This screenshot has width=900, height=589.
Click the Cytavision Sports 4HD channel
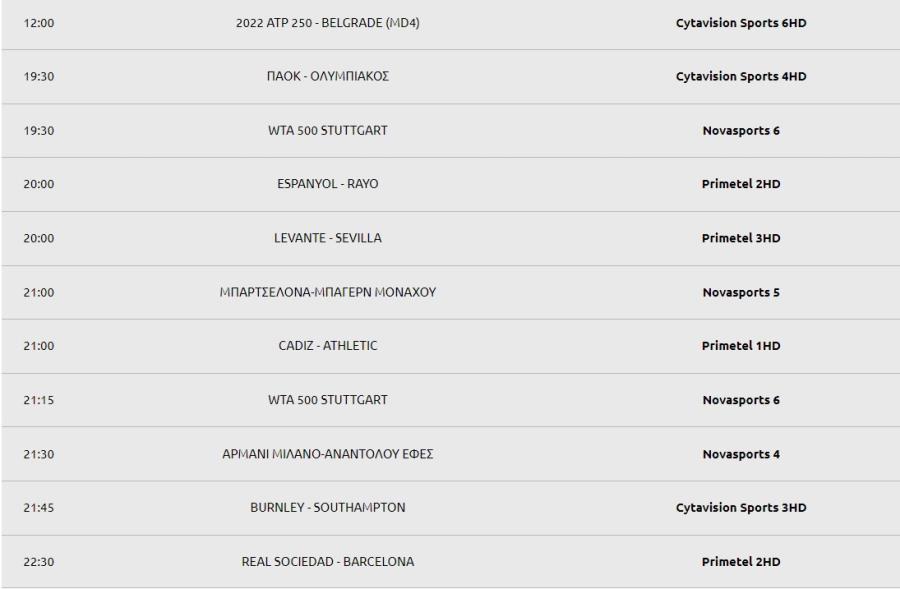741,76
